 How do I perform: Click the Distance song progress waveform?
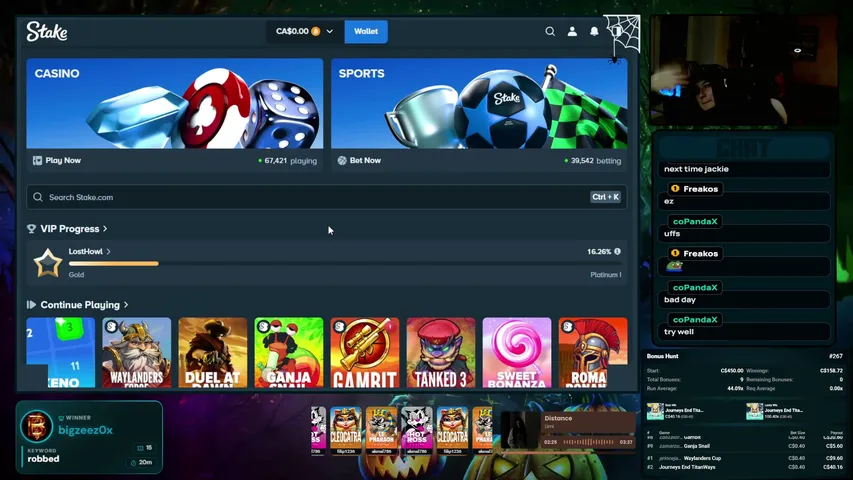click(589, 442)
